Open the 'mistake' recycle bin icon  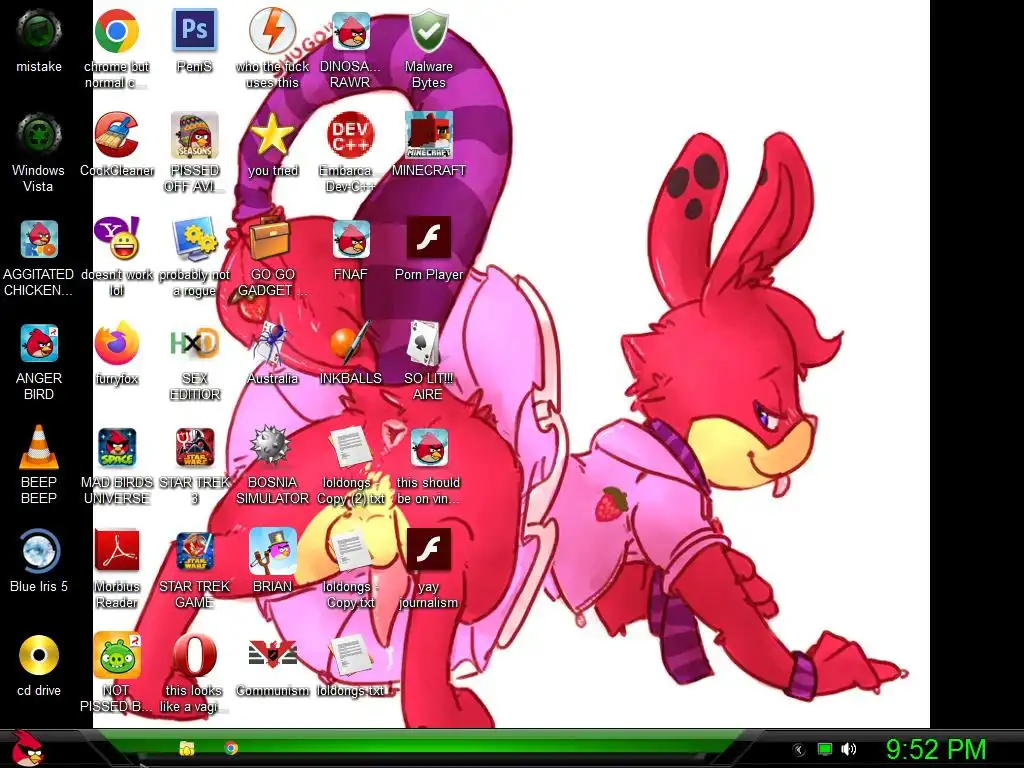39,31
